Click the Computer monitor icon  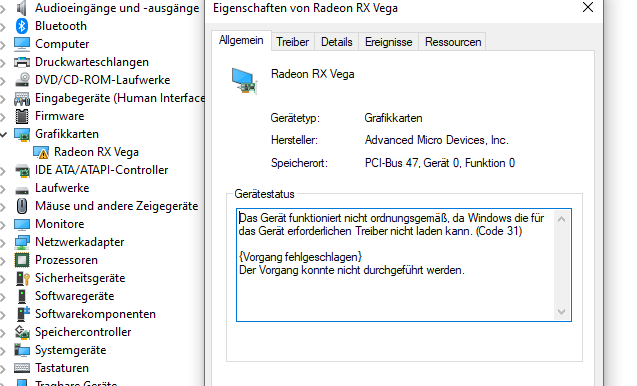tap(22, 44)
